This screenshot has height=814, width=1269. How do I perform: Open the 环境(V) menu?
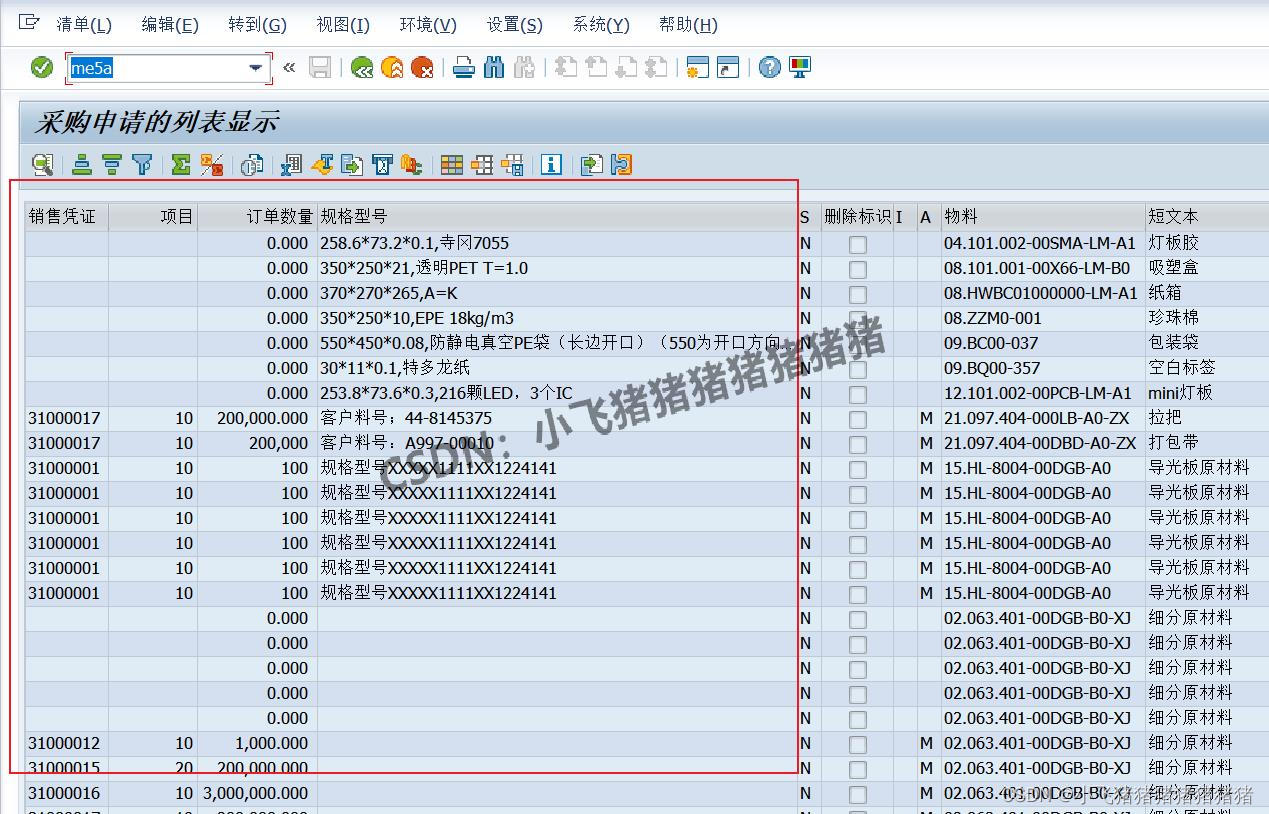pos(427,24)
